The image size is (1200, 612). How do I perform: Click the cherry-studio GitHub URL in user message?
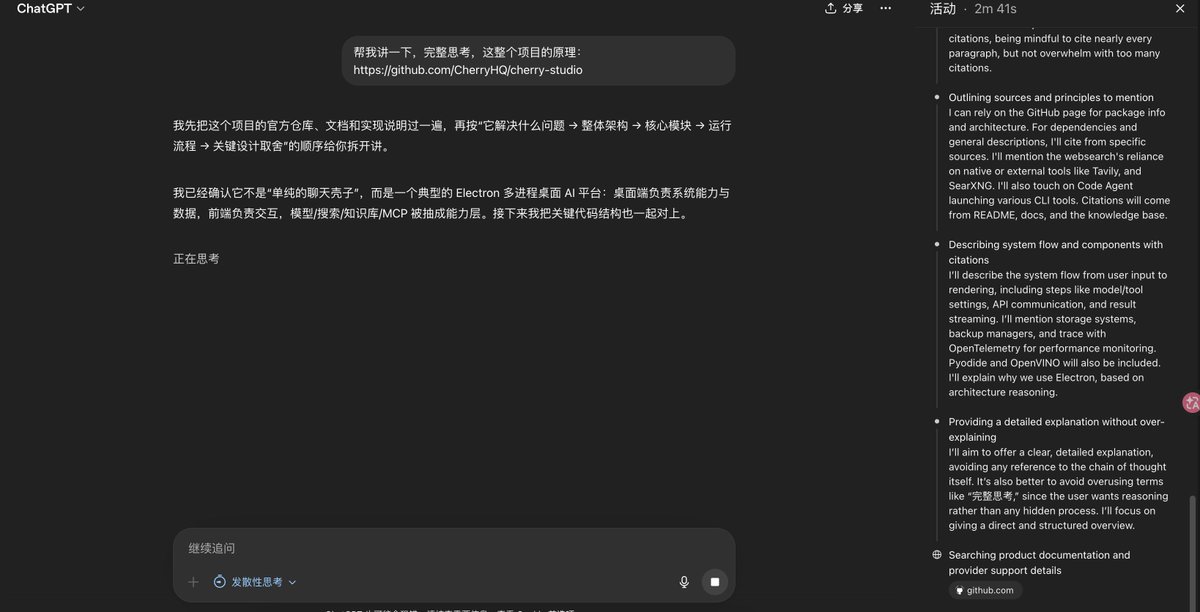[468, 70]
